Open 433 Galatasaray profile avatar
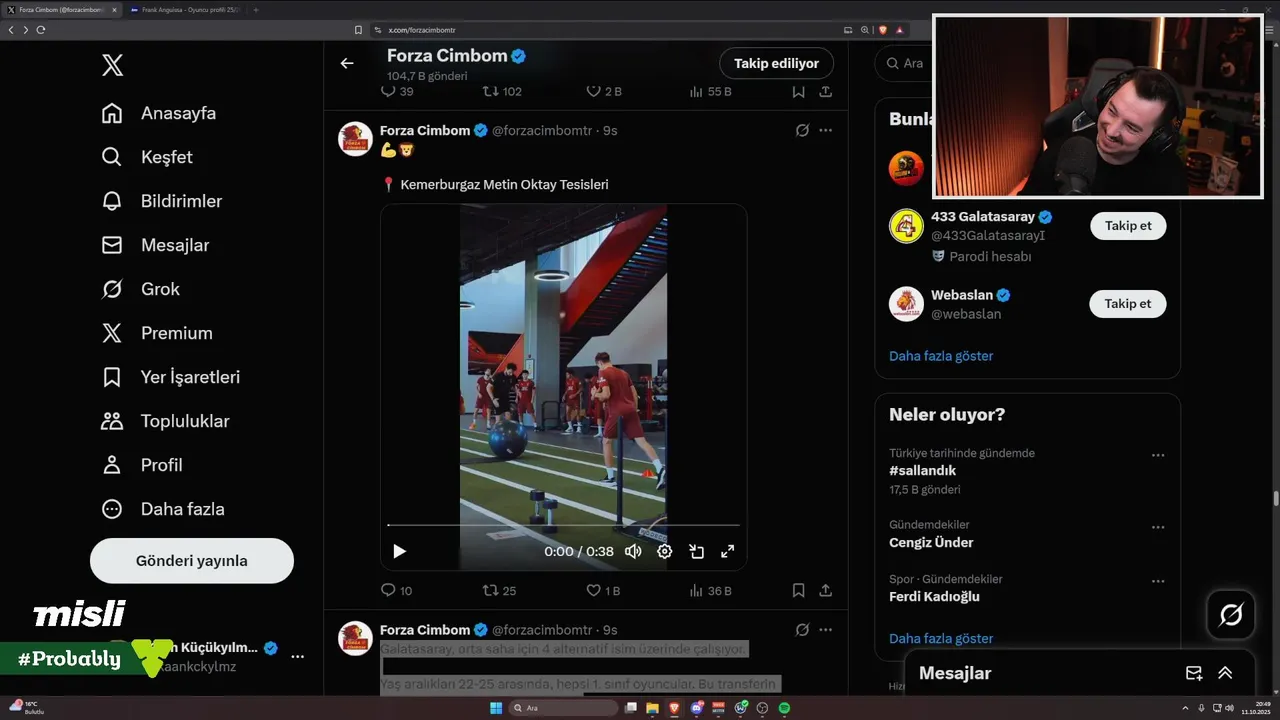The image size is (1280, 720). coord(906,226)
